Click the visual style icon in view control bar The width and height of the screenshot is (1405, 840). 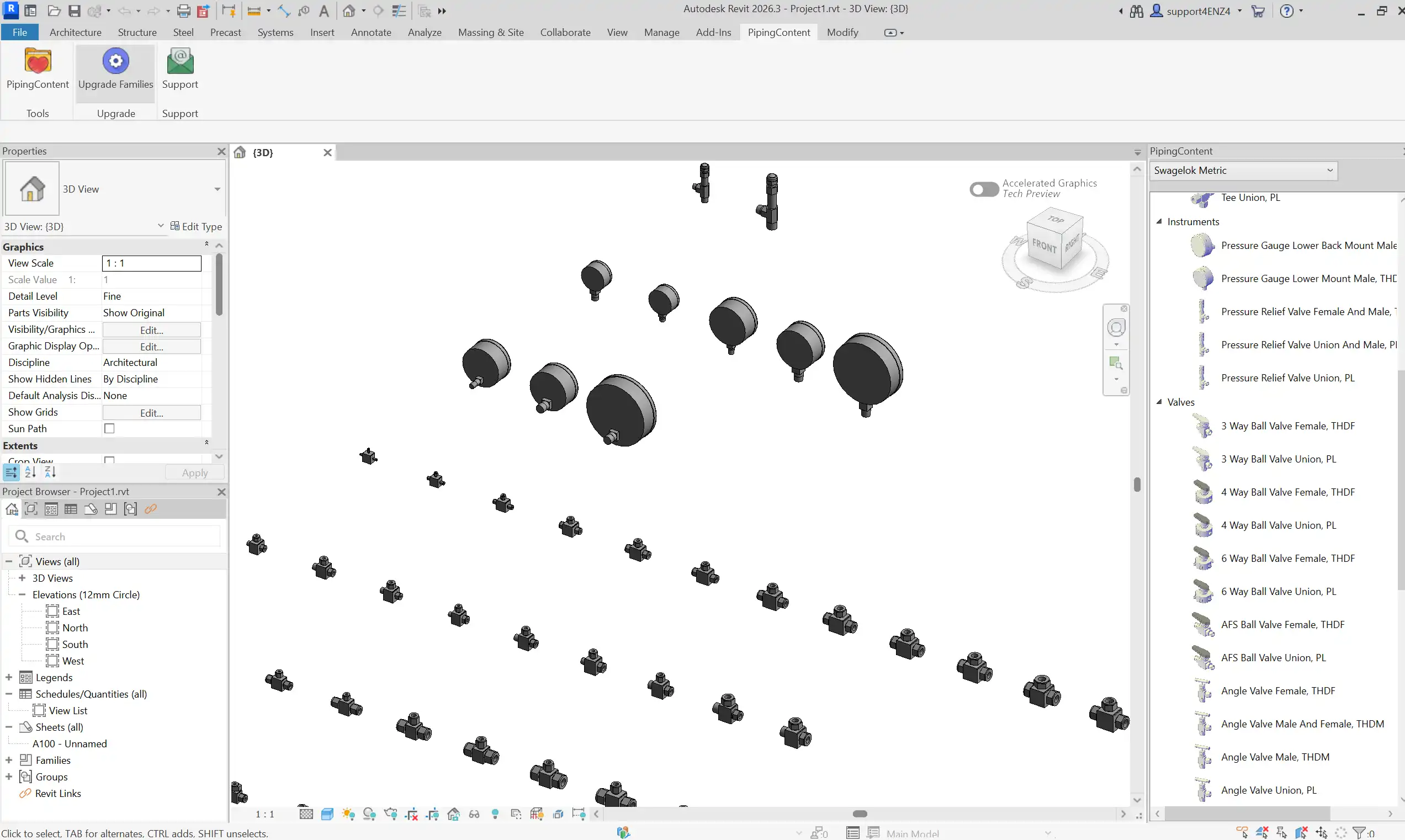pyautogui.click(x=327, y=814)
